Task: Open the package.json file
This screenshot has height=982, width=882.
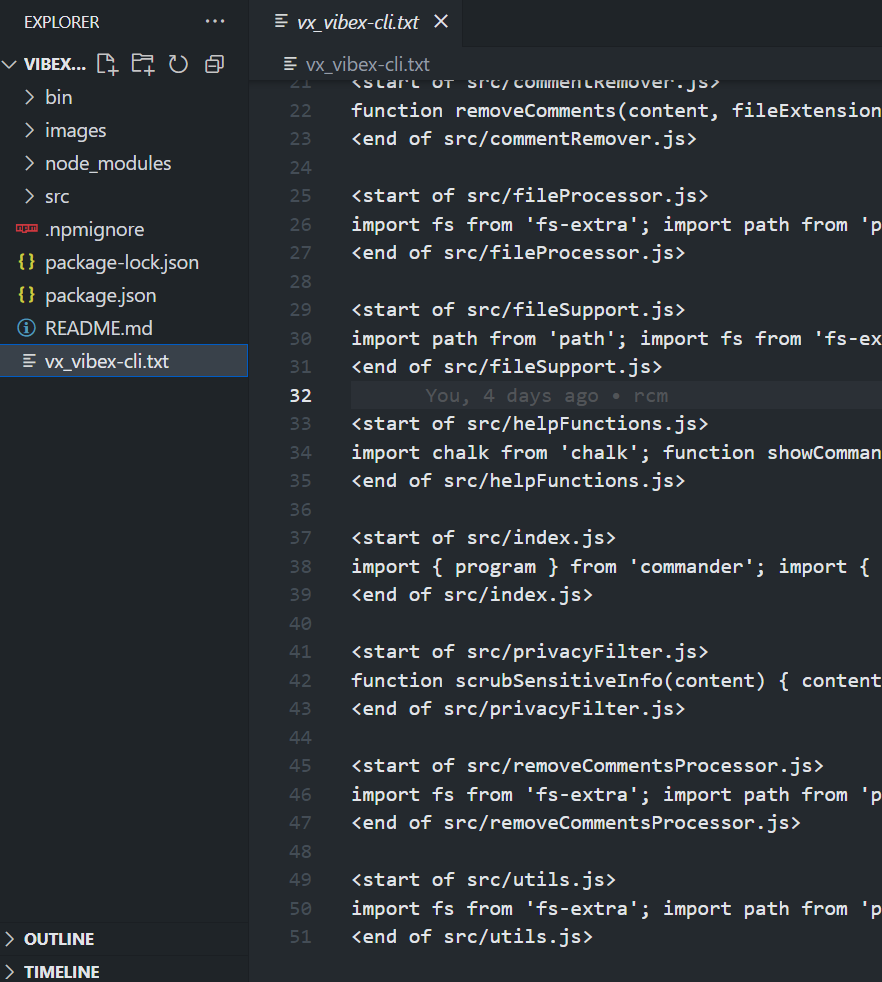Action: (124, 296)
